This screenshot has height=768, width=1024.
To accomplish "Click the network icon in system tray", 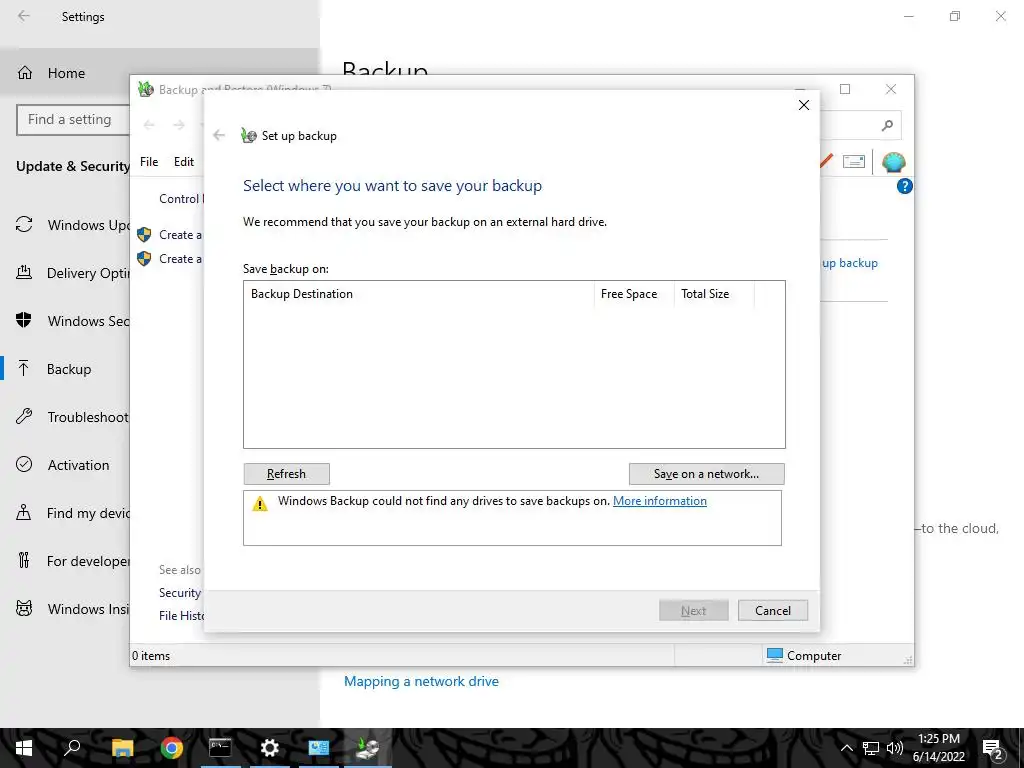I will tap(871, 748).
